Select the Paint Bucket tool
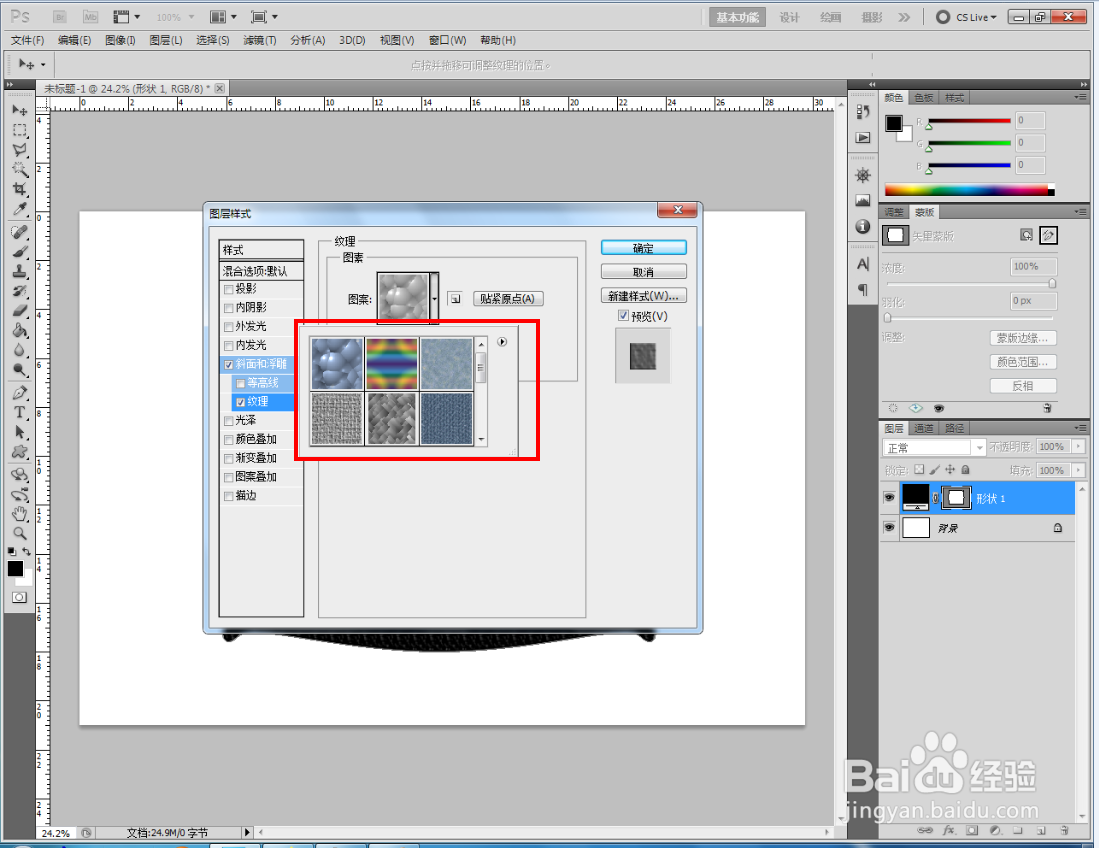Viewport: 1099px width, 848px height. click(20, 330)
